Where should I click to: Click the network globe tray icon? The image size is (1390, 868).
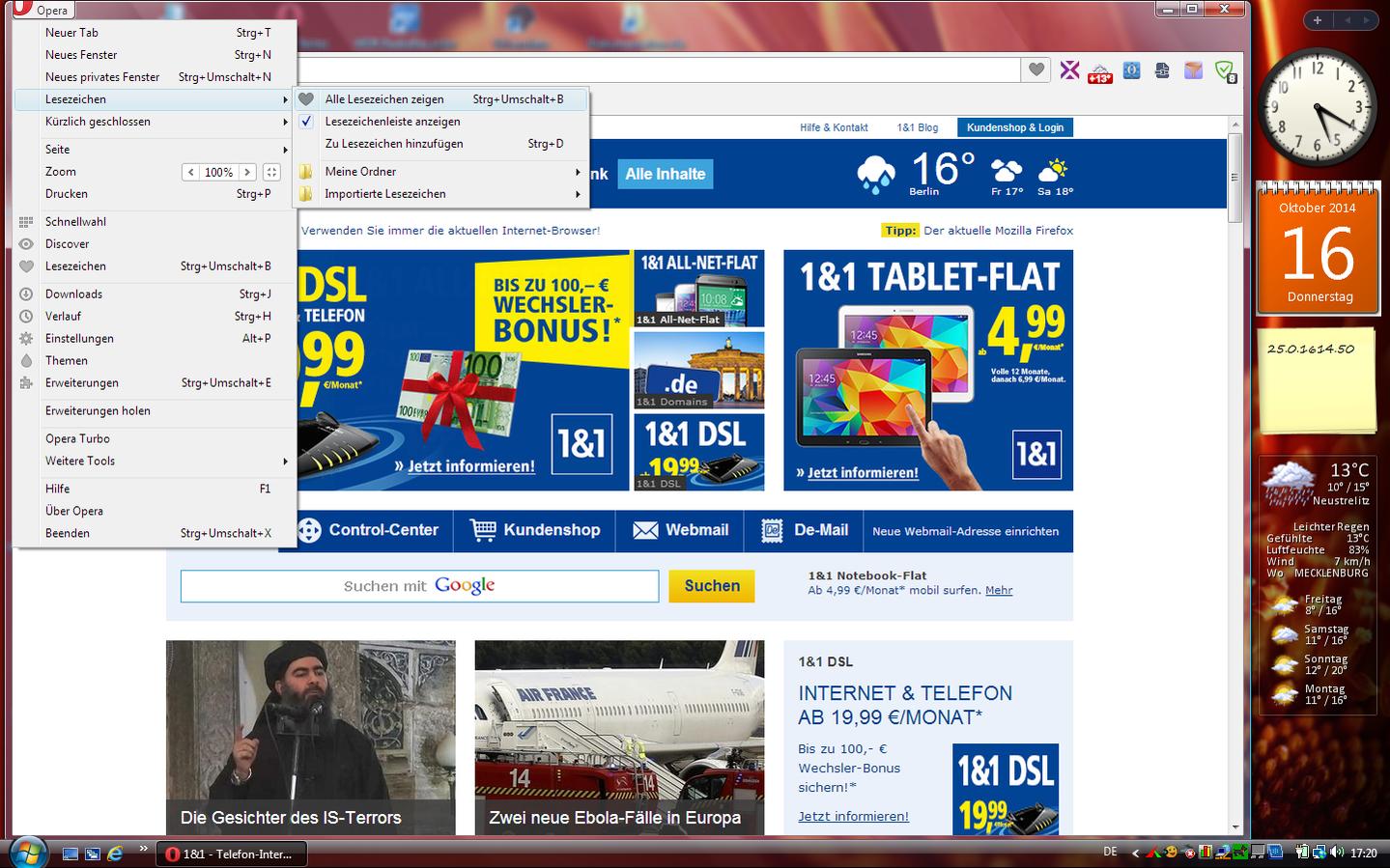pos(1320,852)
